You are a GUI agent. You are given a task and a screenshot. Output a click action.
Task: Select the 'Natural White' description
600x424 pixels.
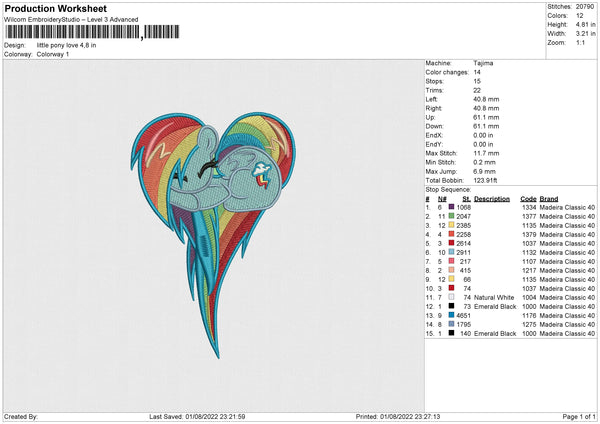tap(494, 297)
